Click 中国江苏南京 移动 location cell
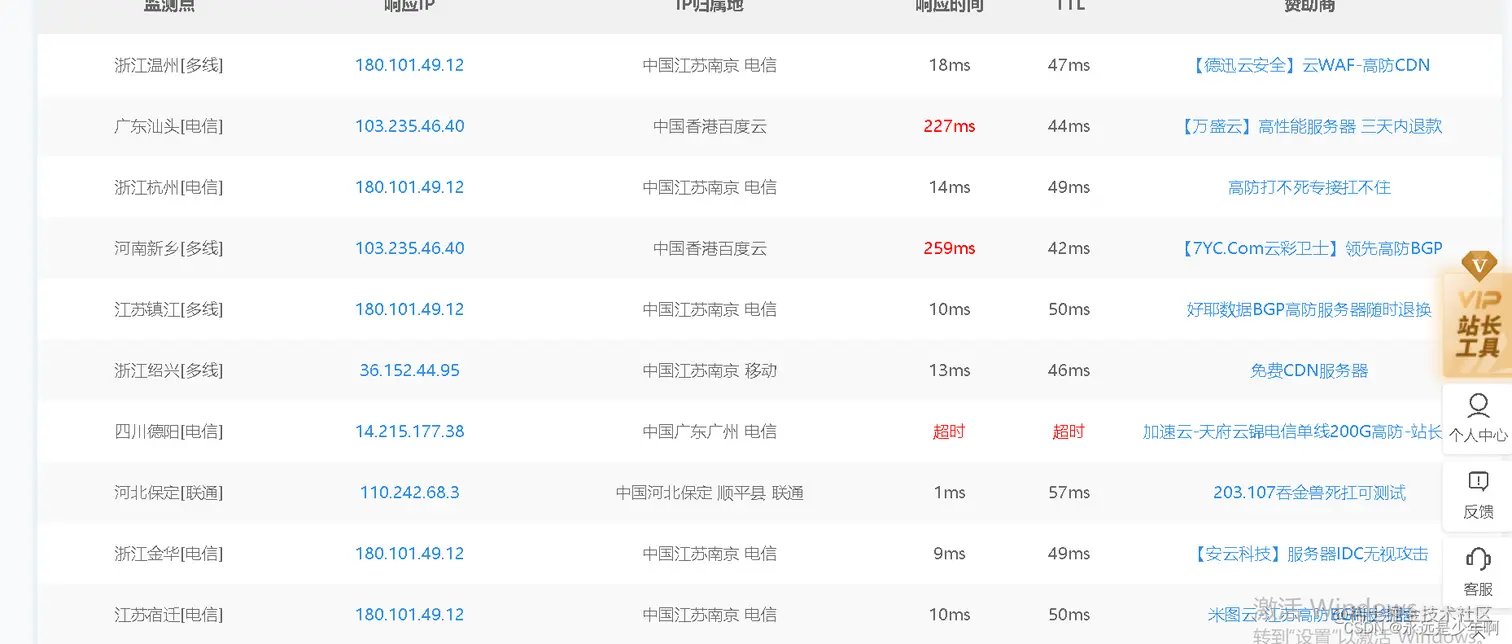The width and height of the screenshot is (1512, 644). (x=710, y=370)
